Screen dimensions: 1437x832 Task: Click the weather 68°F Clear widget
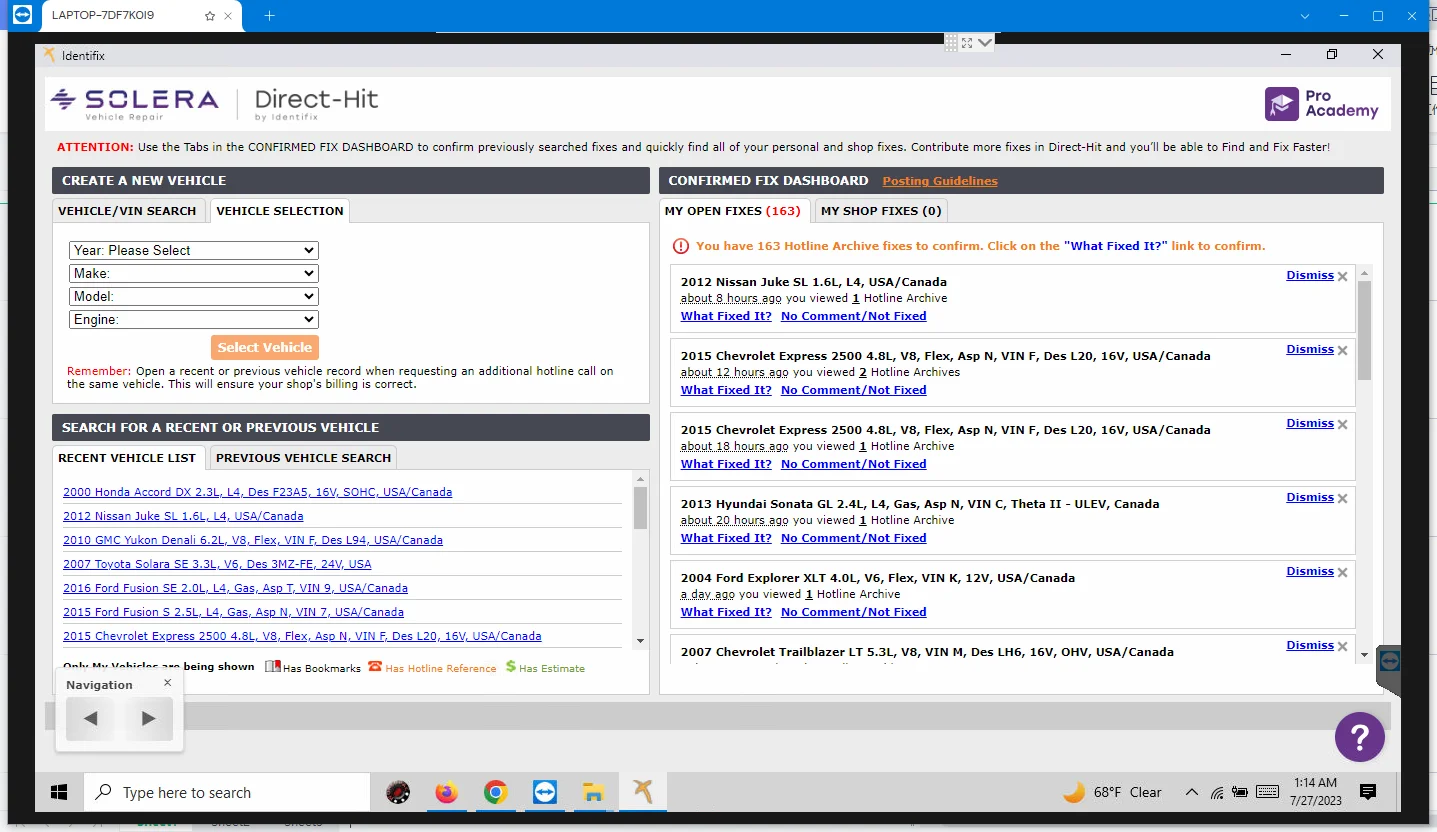coord(1112,792)
